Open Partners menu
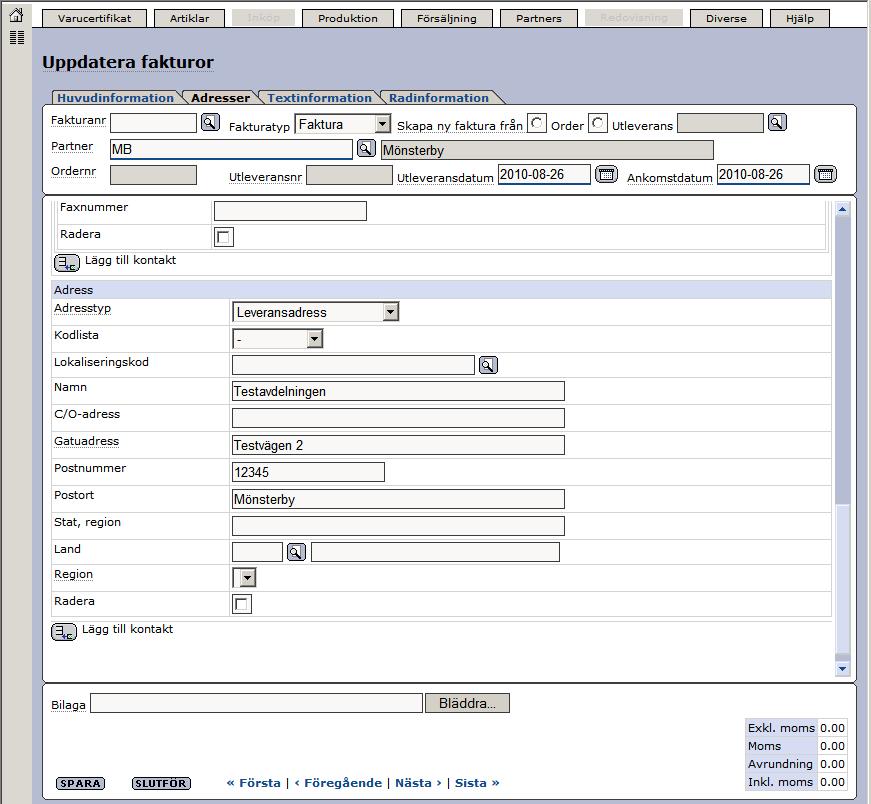 pyautogui.click(x=539, y=18)
